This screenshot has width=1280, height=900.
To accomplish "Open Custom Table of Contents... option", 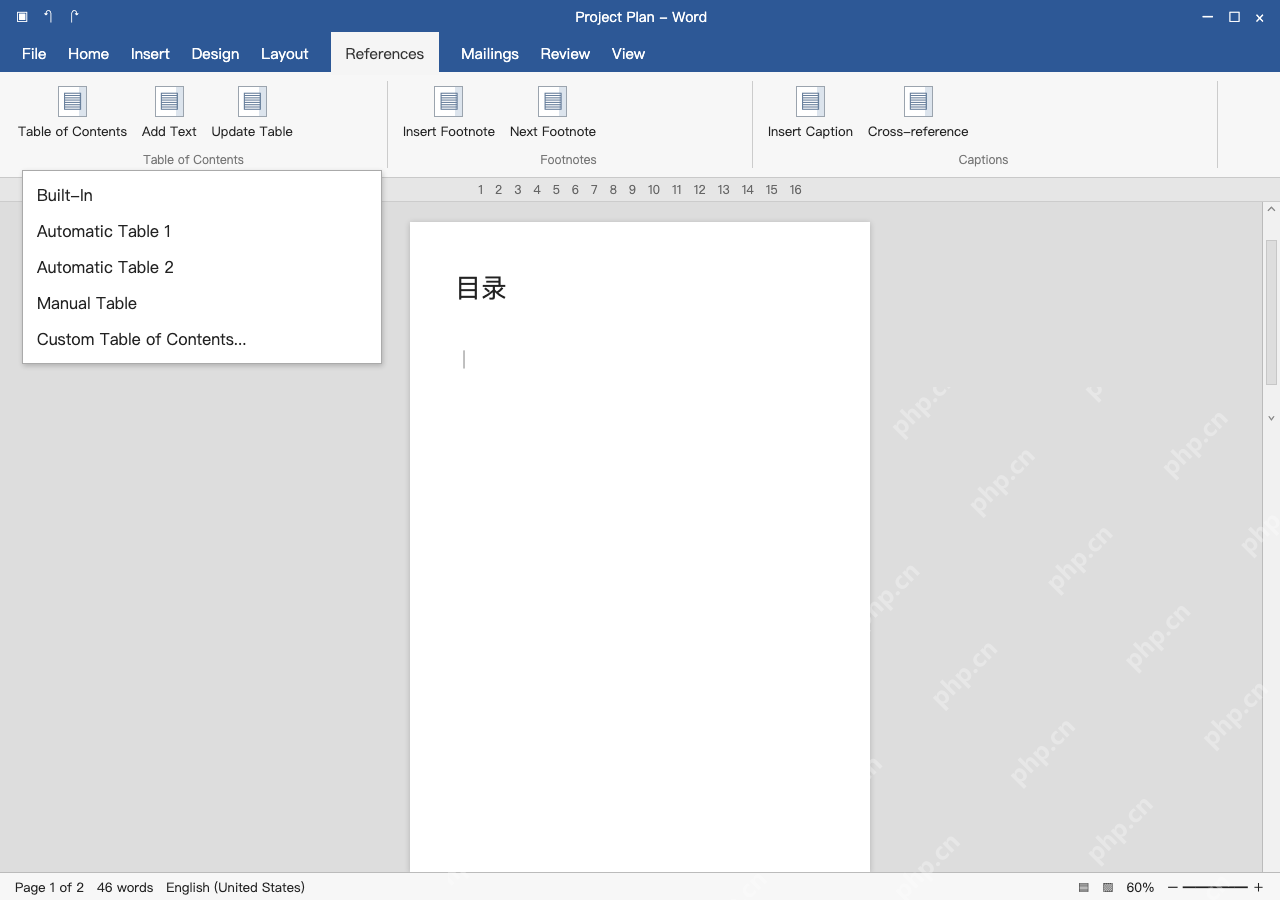I will click(202, 339).
